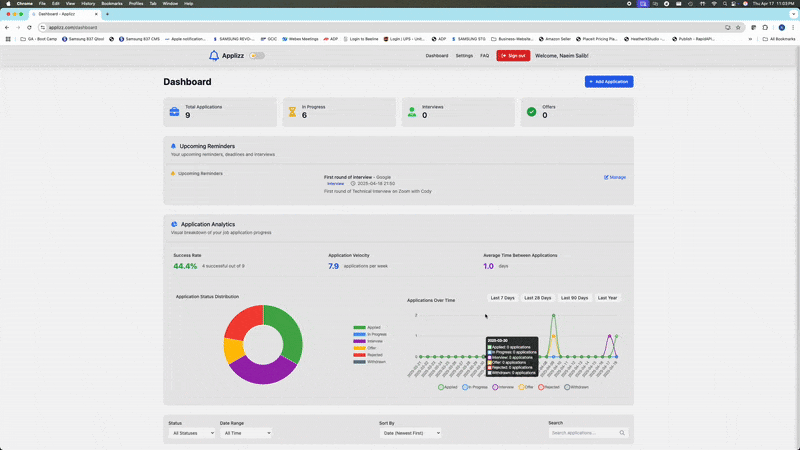Viewport: 800px width, 450px height.
Task: Click the blue Interview tag on reminder
Action: (x=335, y=184)
